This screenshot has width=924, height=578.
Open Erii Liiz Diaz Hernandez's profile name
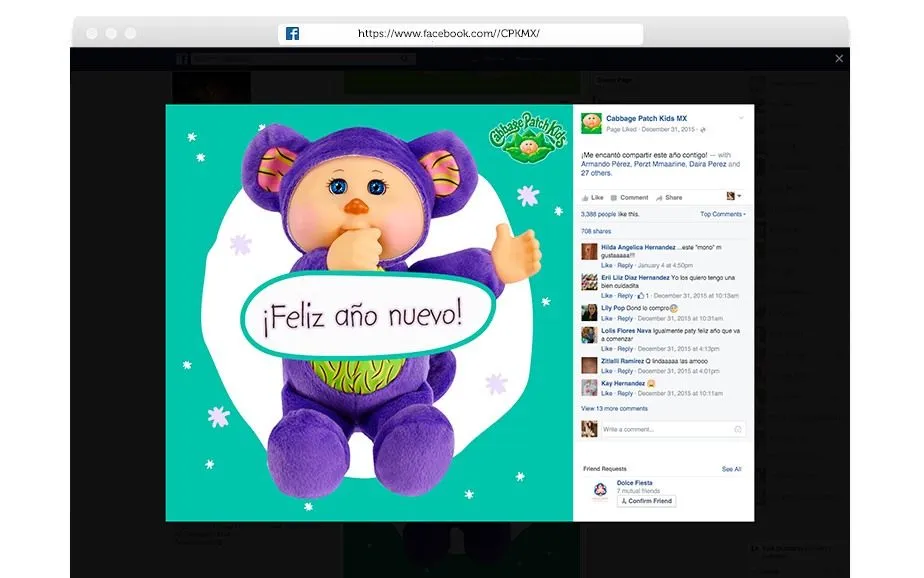635,278
